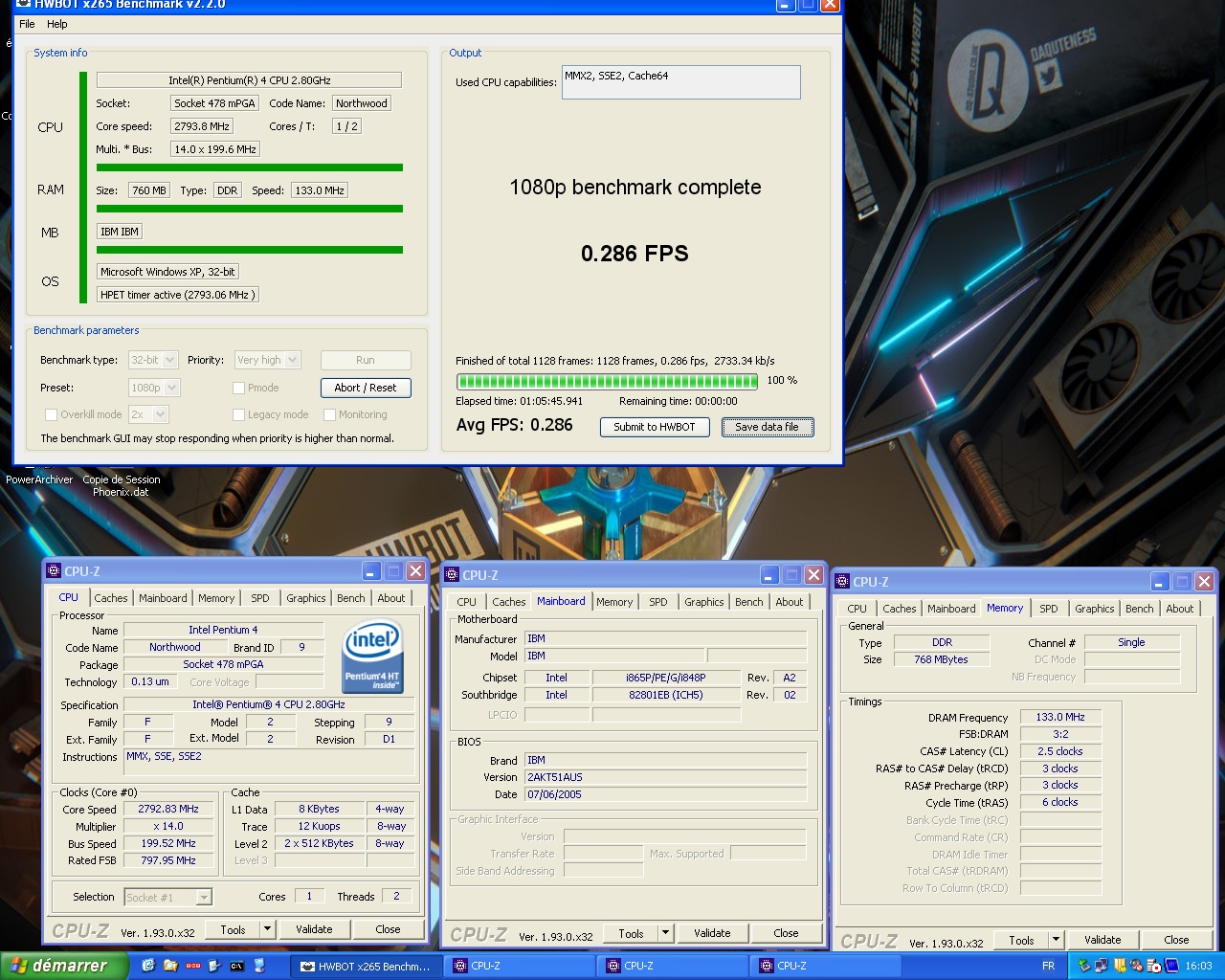Viewport: 1225px width, 980px height.
Task: Click the HWBOT x265 Benchmark taskbar button
Action: click(x=366, y=966)
